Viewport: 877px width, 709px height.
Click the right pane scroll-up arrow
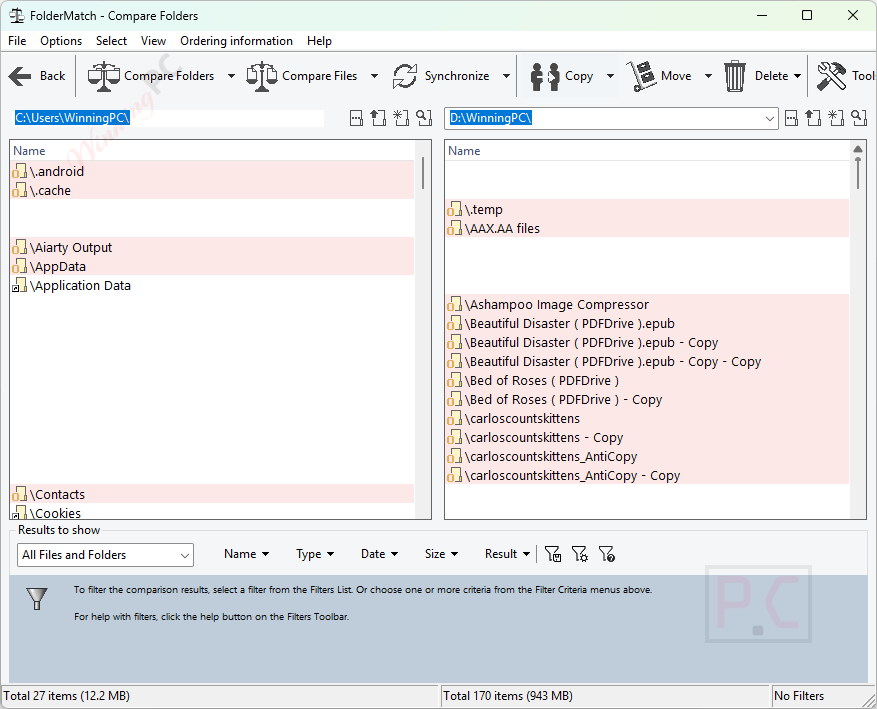coord(858,149)
